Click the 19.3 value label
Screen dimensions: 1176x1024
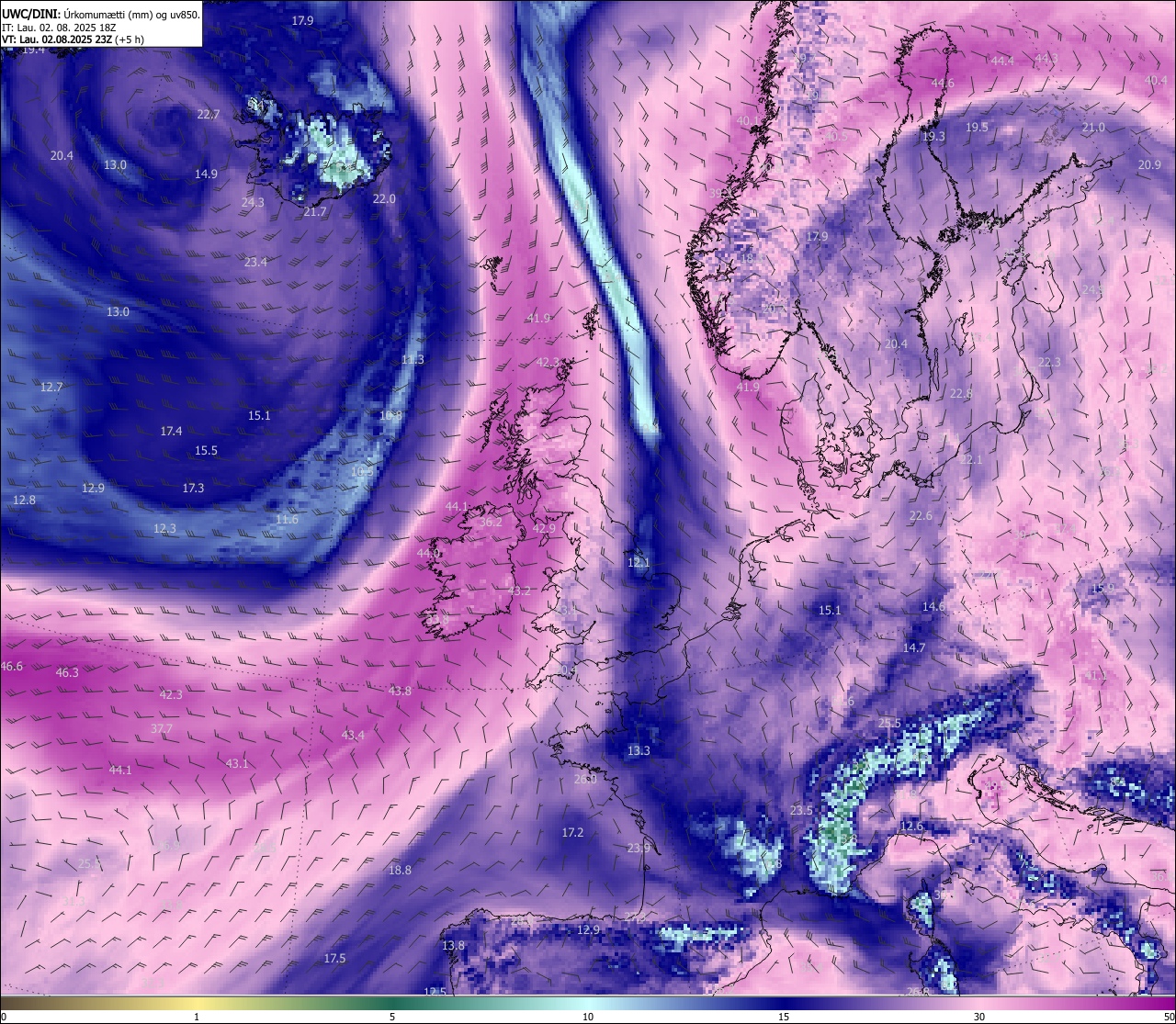(x=933, y=137)
